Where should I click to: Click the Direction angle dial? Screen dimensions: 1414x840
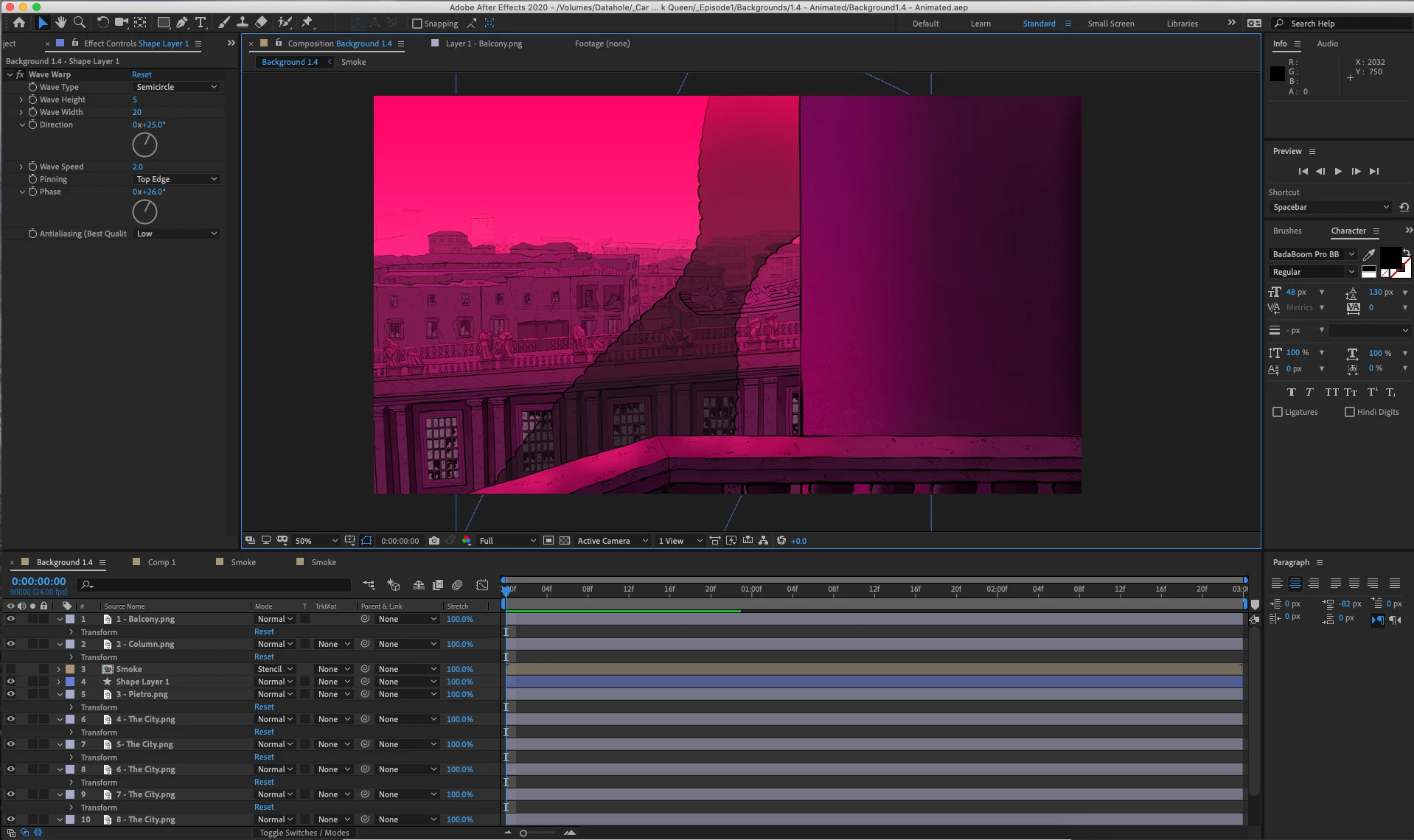point(144,144)
